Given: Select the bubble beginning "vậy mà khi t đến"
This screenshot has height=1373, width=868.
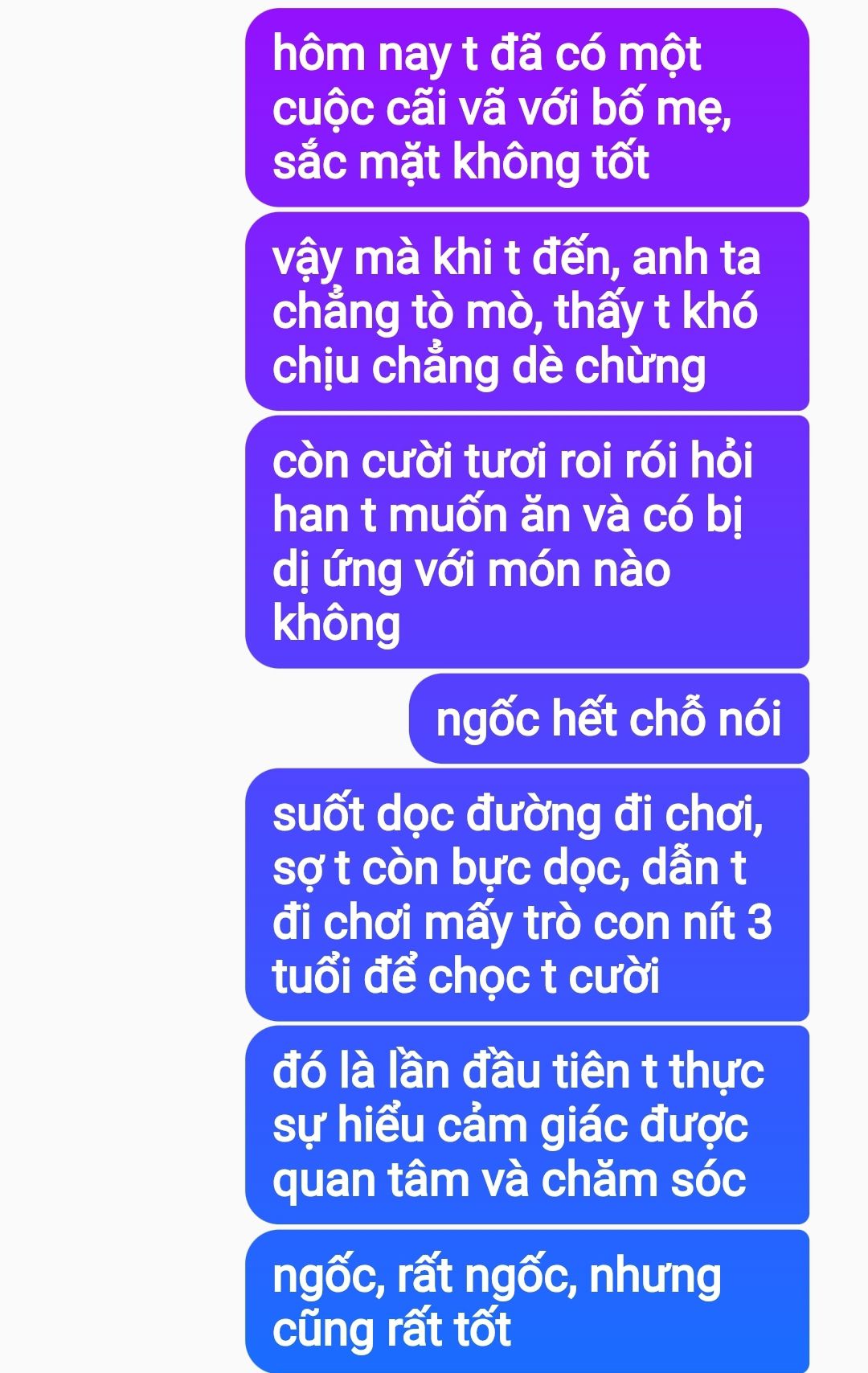Looking at the screenshot, I should click(527, 312).
